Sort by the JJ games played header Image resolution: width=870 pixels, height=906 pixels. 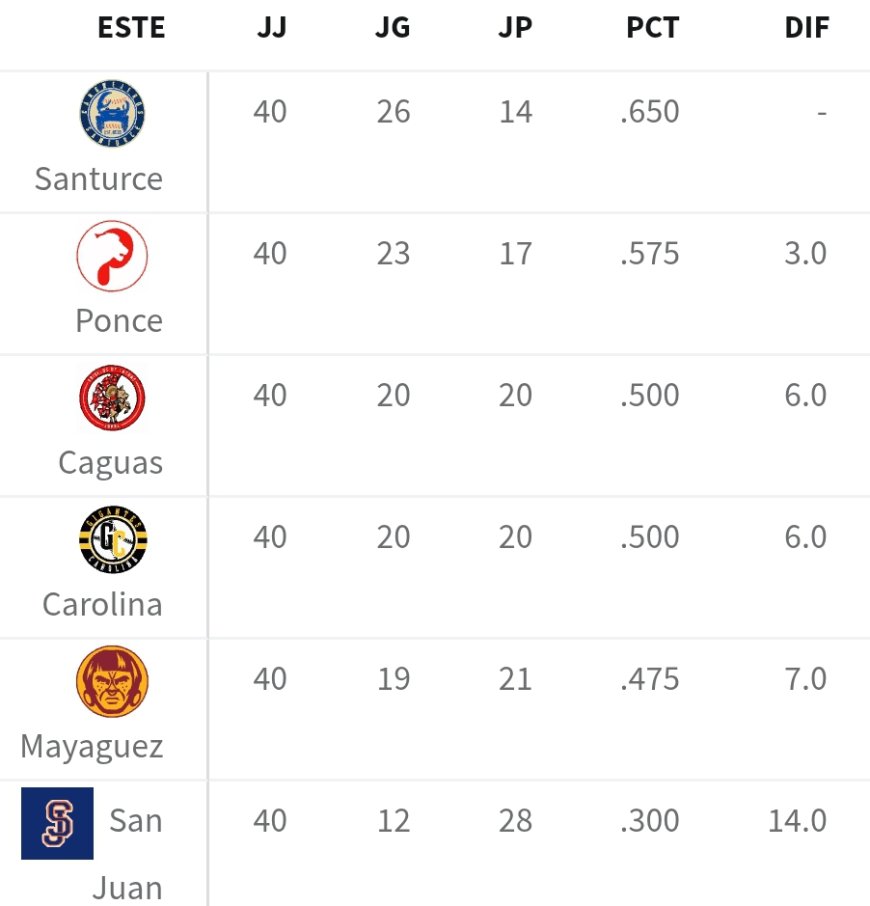tap(270, 28)
